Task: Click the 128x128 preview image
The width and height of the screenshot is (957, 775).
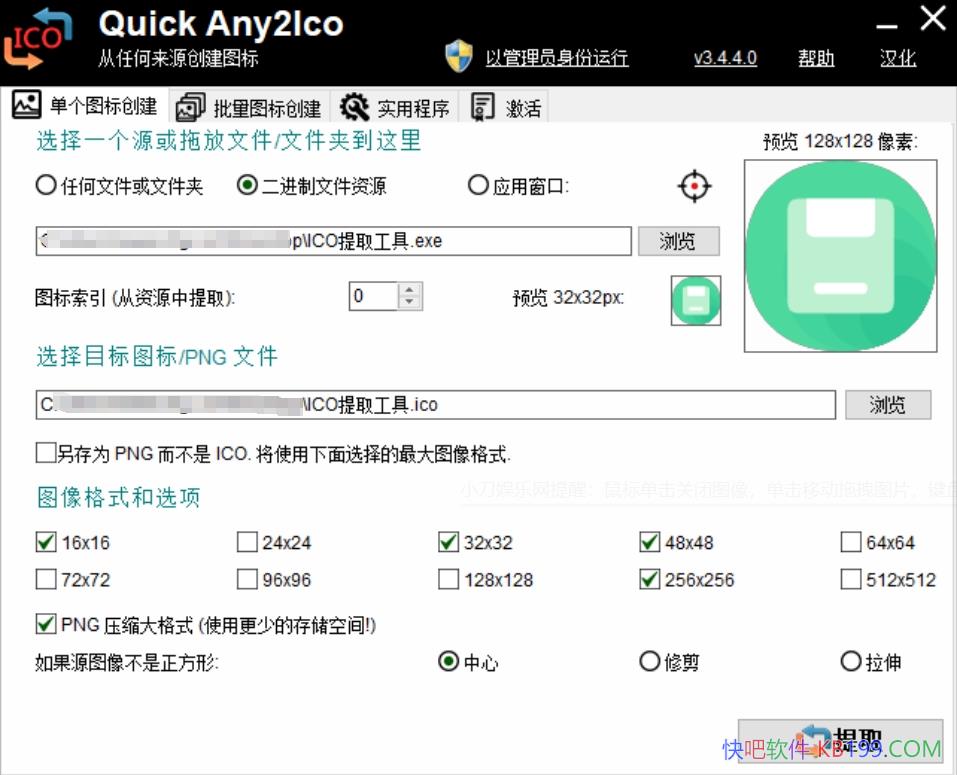Action: point(840,256)
